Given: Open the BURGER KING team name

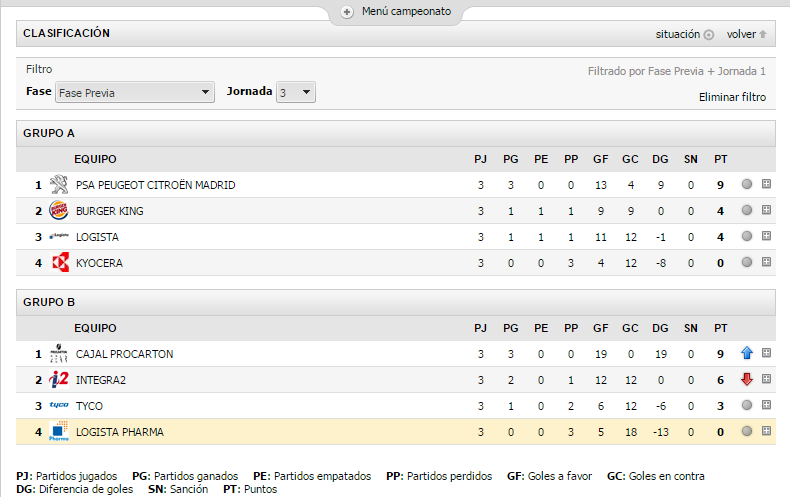Looking at the screenshot, I should (x=109, y=211).
